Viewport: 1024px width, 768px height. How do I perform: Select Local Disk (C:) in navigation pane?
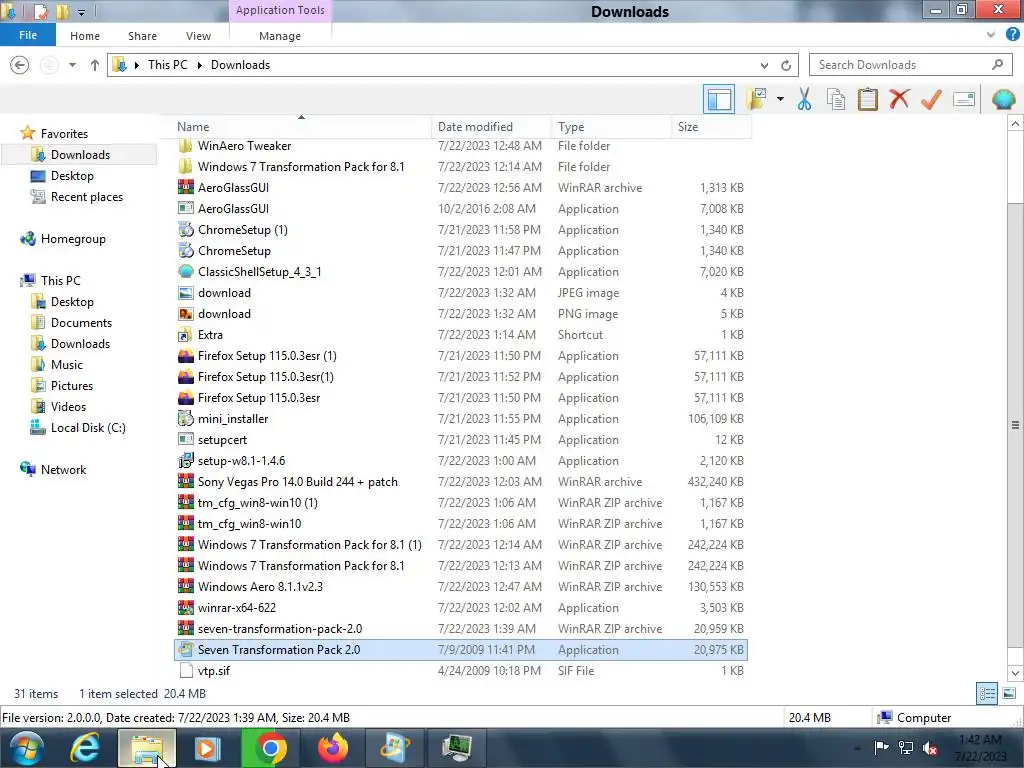(88, 428)
